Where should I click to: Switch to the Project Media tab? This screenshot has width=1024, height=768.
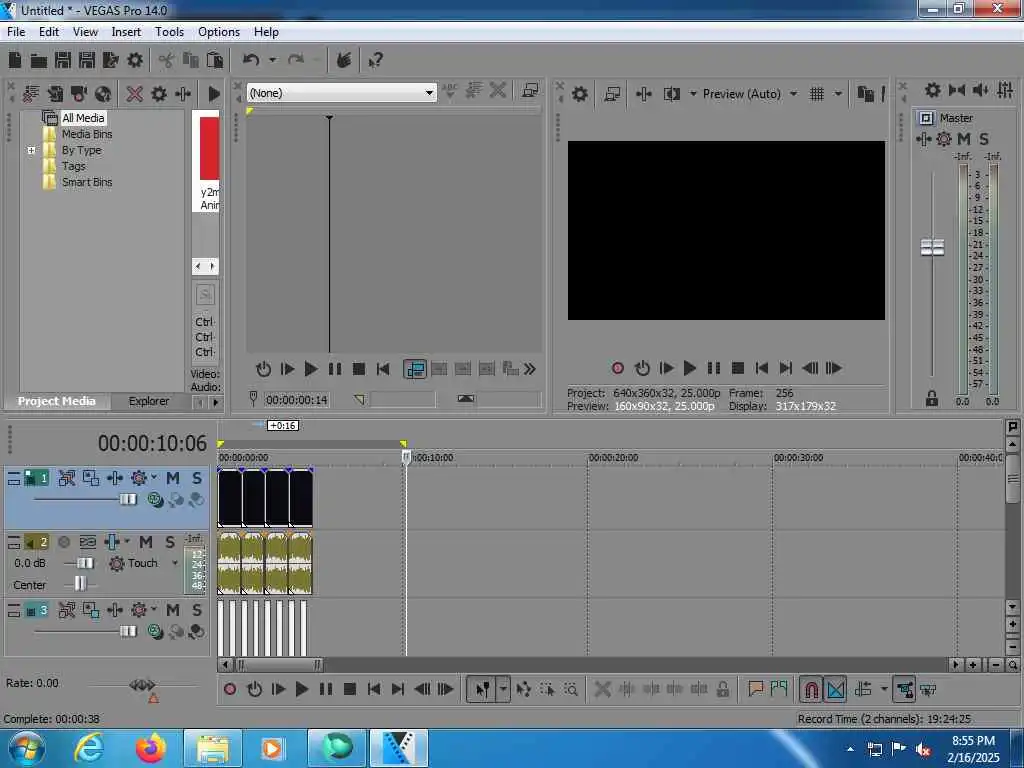point(56,401)
